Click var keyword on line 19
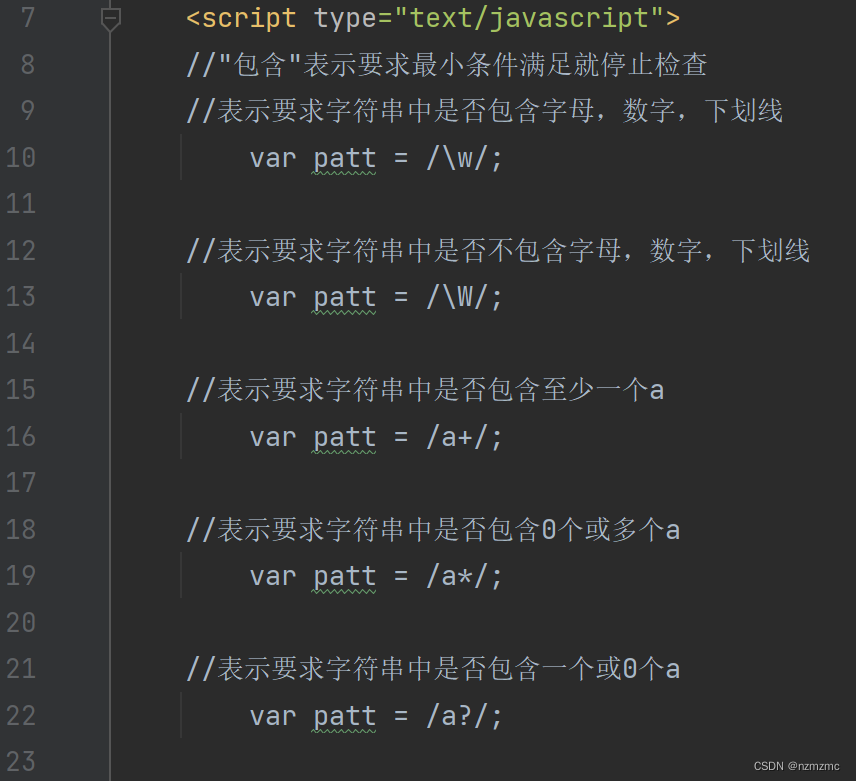The height and width of the screenshot is (781, 856). coord(273,577)
